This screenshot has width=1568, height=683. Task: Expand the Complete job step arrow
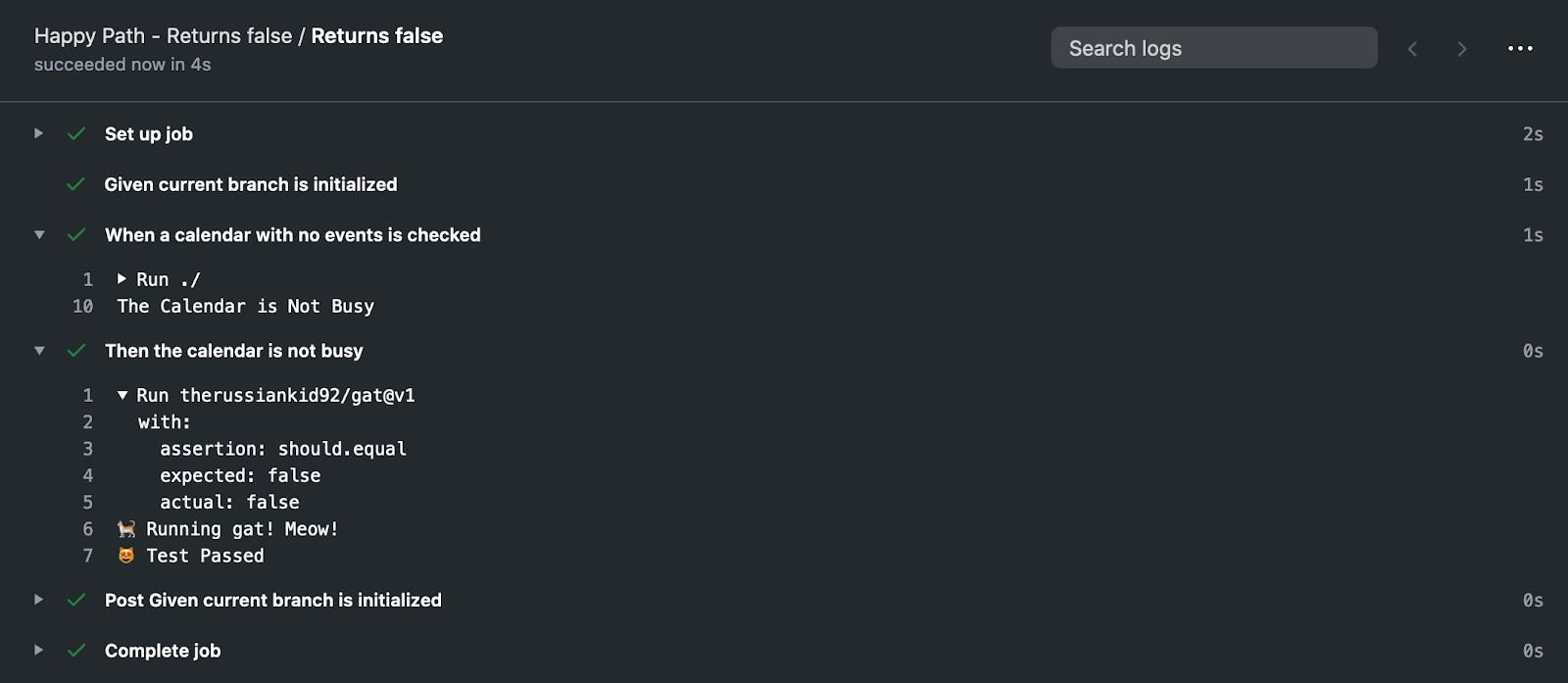tap(39, 650)
